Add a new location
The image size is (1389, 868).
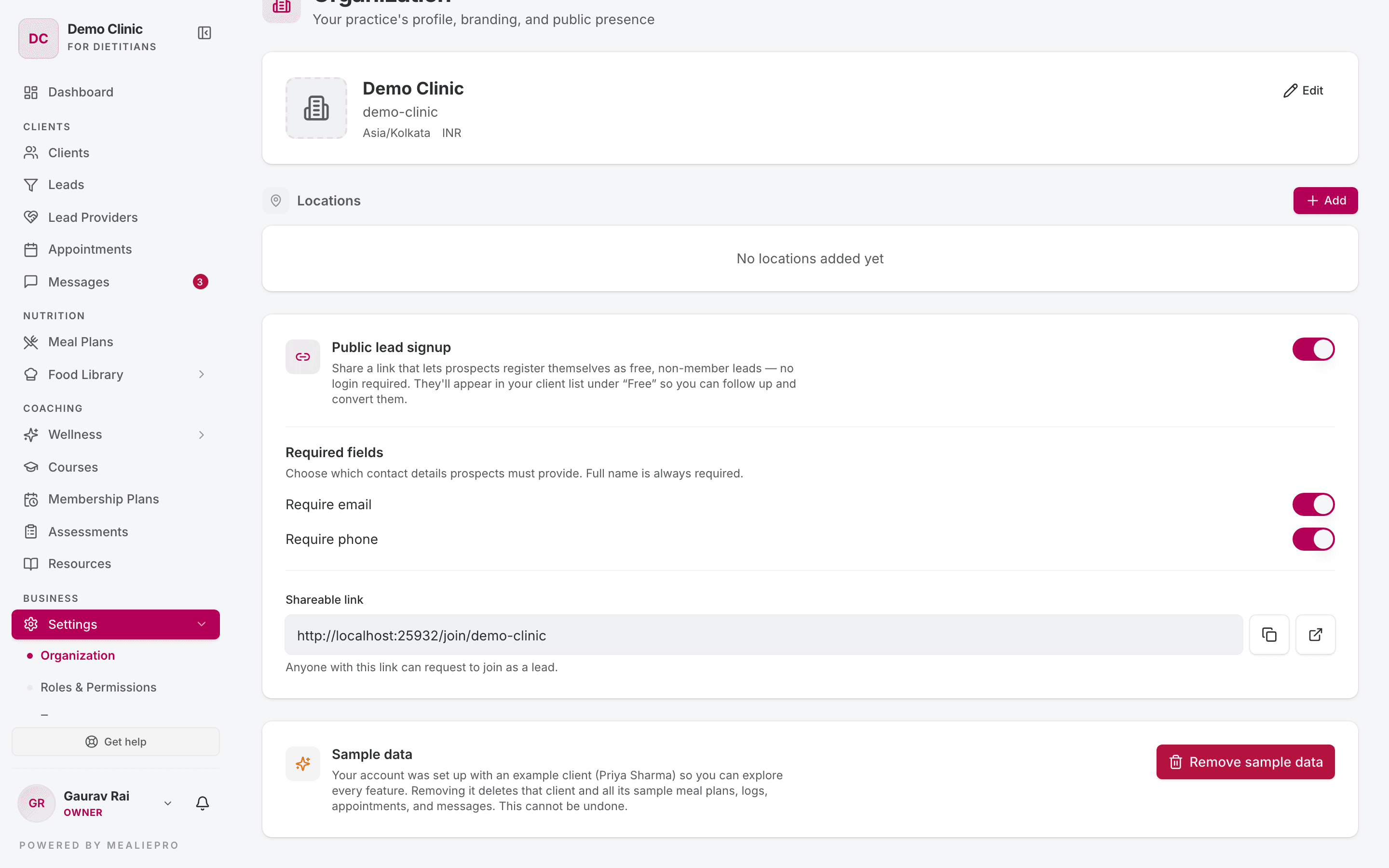coord(1325,200)
